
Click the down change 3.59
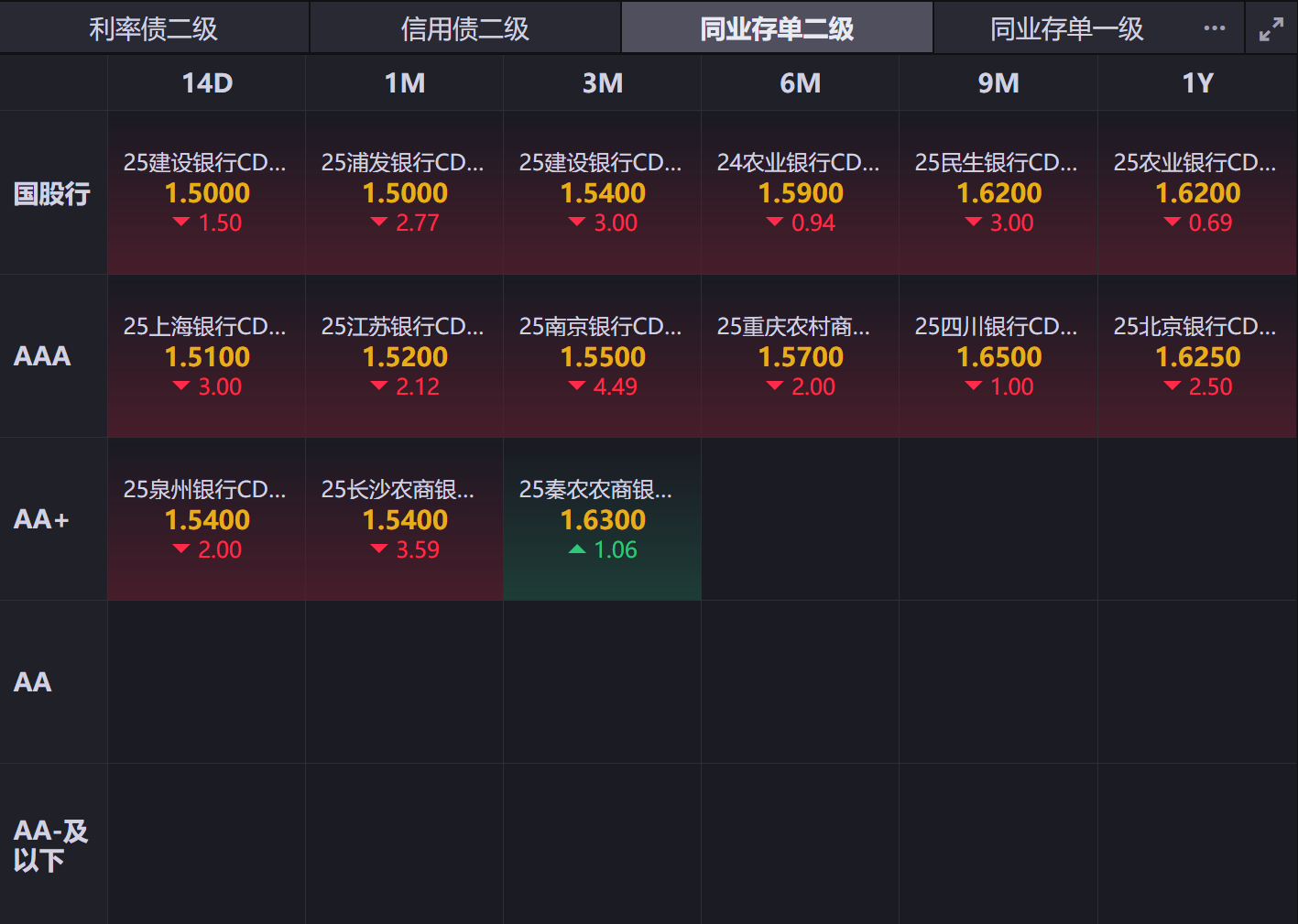point(405,549)
